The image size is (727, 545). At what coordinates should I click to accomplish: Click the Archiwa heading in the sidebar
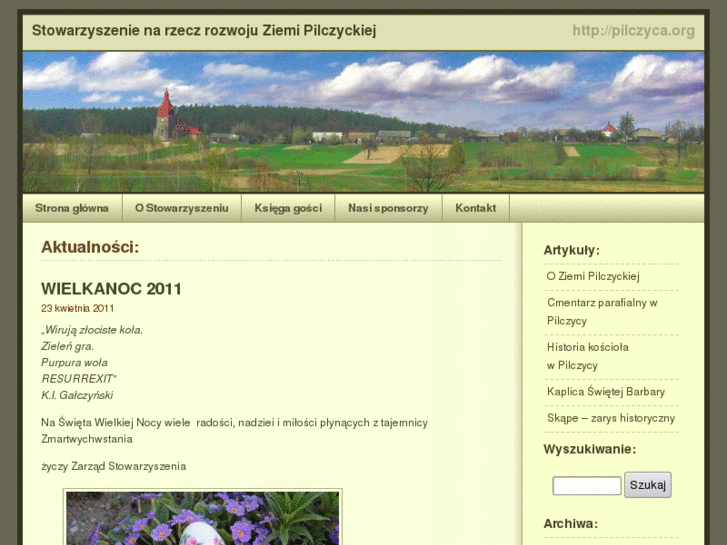pos(571,523)
